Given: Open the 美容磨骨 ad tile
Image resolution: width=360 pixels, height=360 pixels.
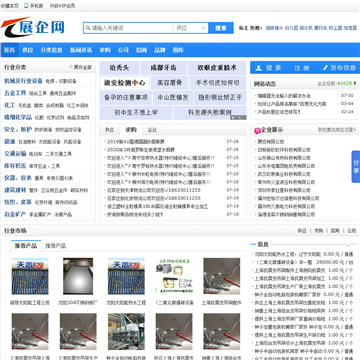Looking at the screenshot, I should click(x=169, y=83).
